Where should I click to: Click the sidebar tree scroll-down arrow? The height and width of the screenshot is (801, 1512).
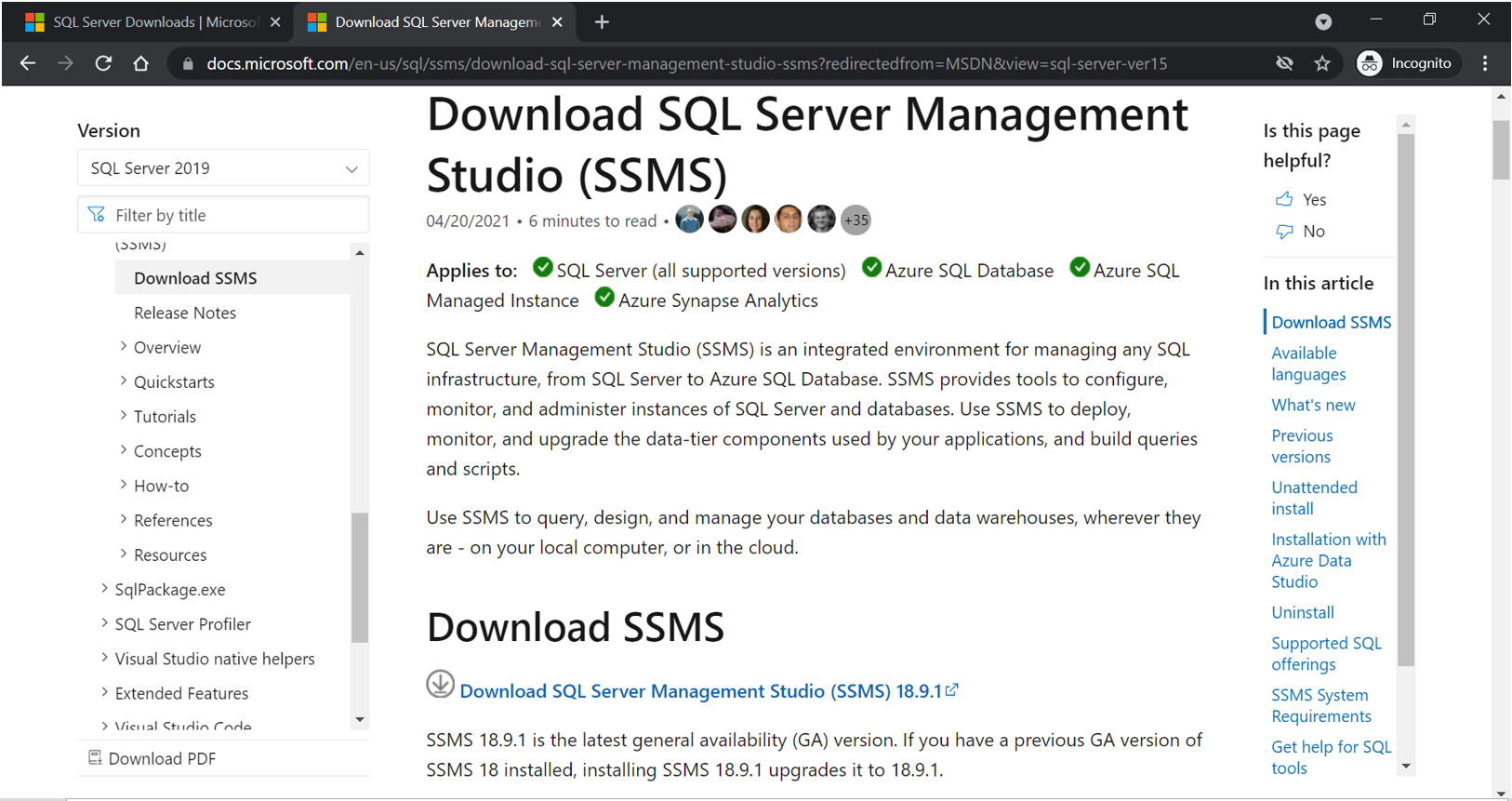pyautogui.click(x=360, y=720)
